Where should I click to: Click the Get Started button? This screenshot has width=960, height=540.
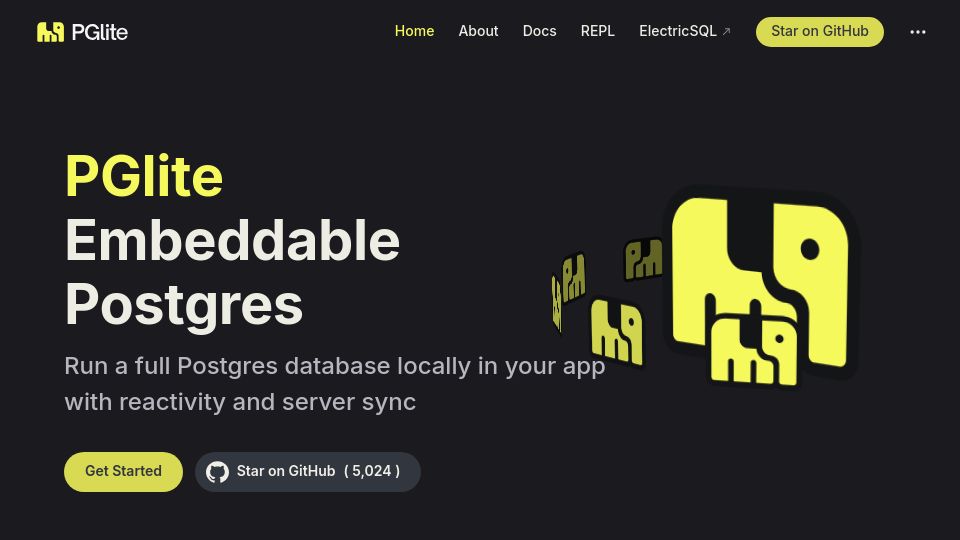(124, 471)
